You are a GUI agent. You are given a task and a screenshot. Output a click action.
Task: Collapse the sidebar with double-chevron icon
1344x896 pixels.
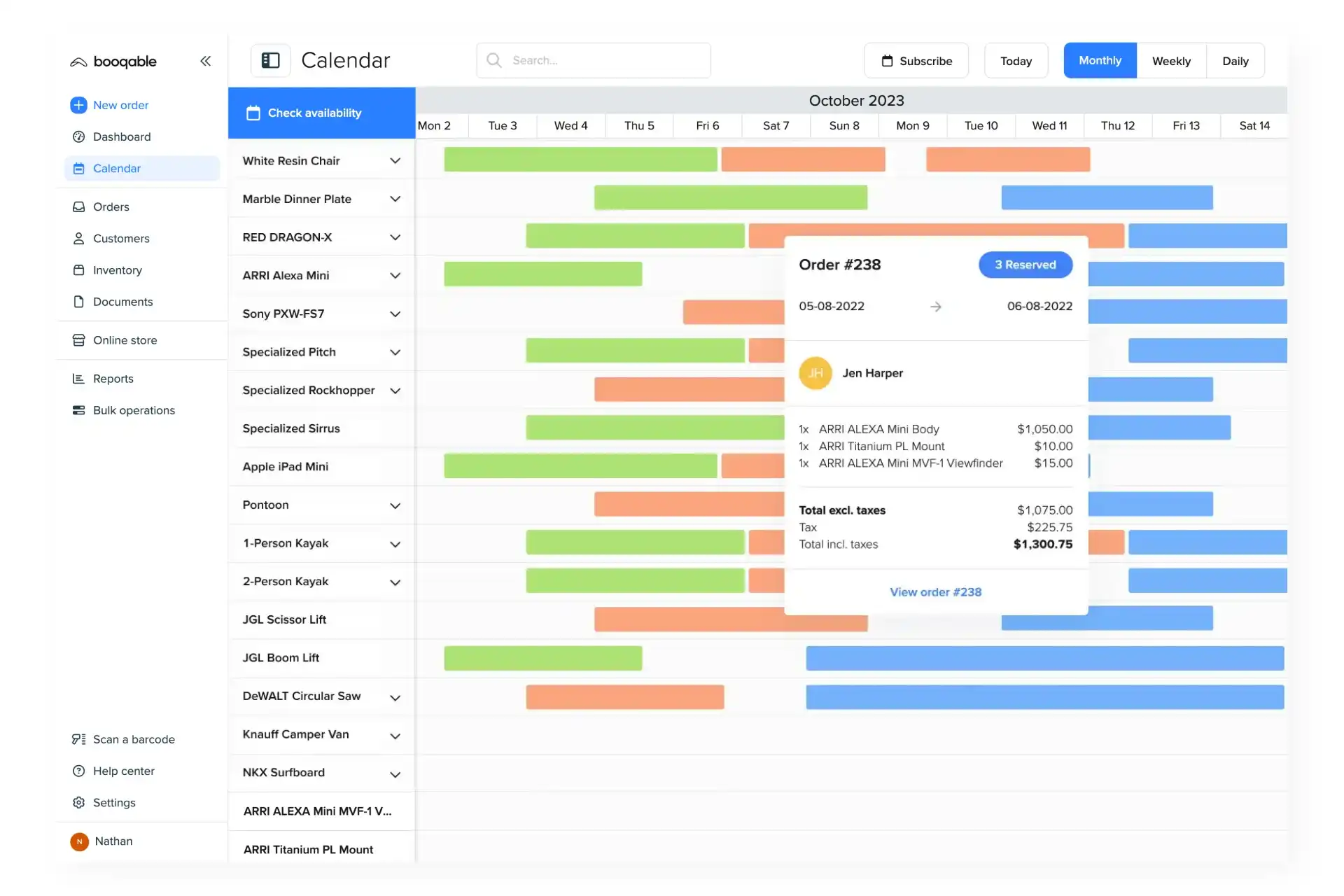point(205,61)
